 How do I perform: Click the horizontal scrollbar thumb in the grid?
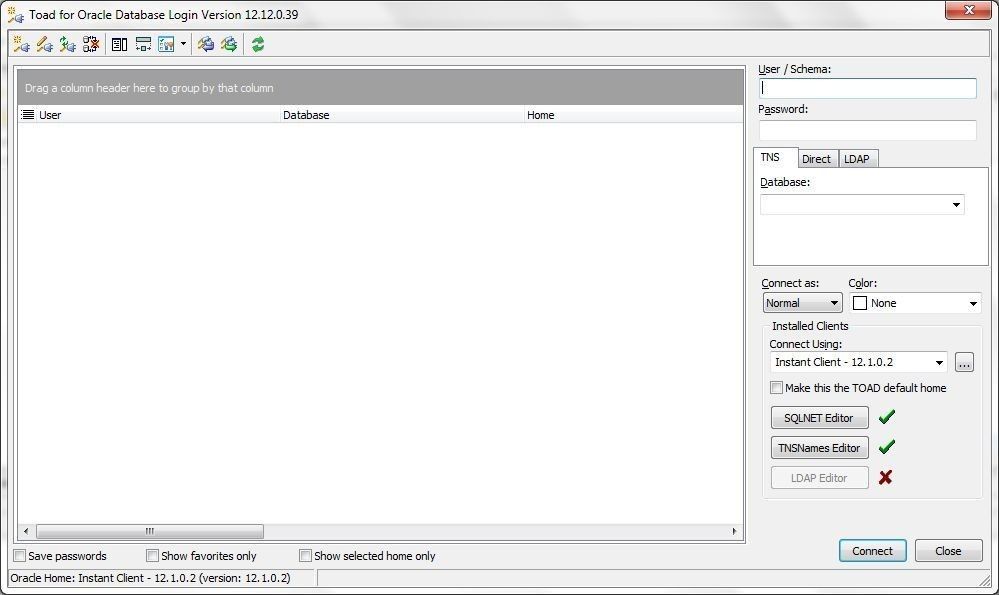click(x=150, y=531)
